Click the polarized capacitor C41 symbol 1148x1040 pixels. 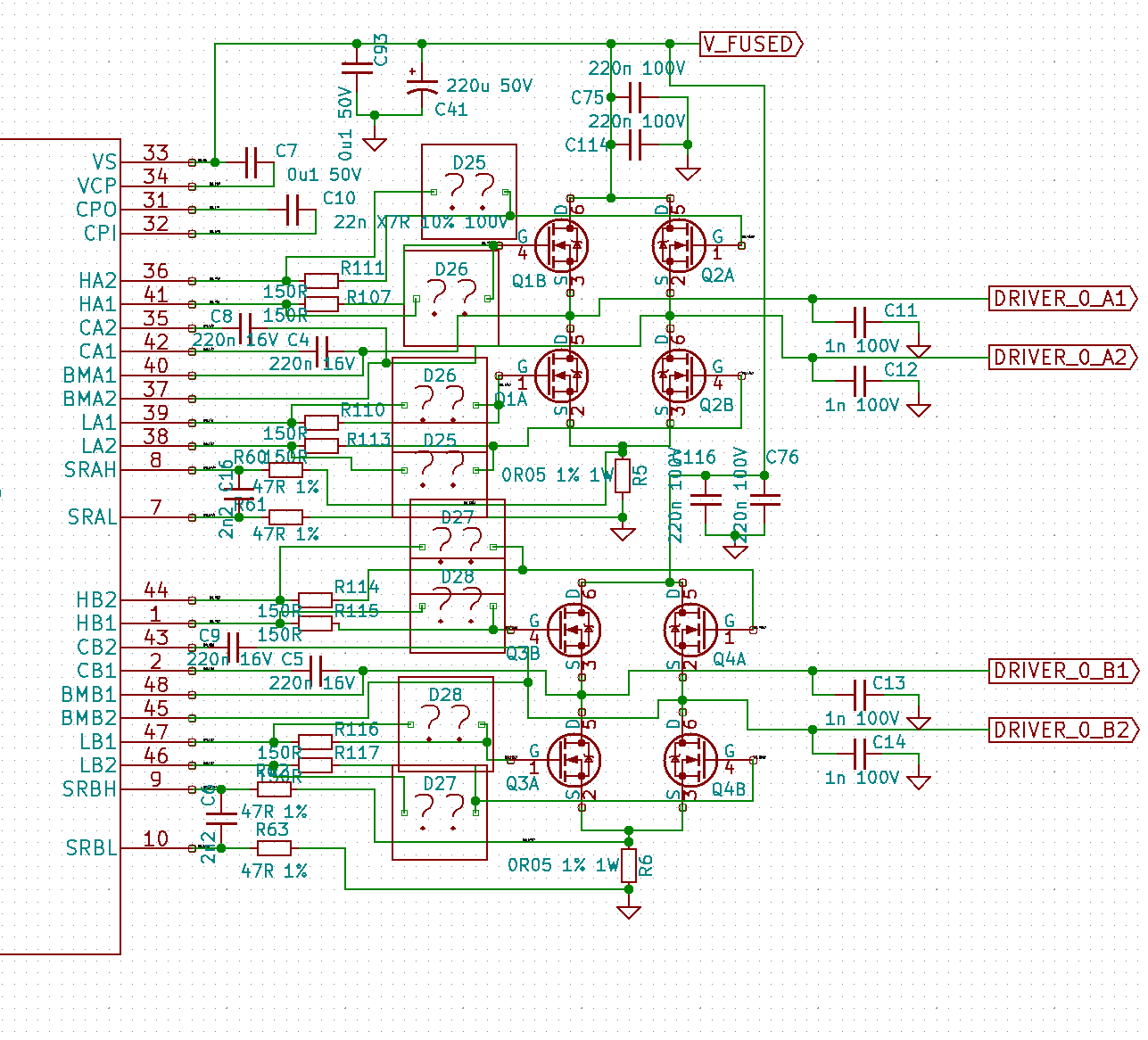[x=422, y=85]
